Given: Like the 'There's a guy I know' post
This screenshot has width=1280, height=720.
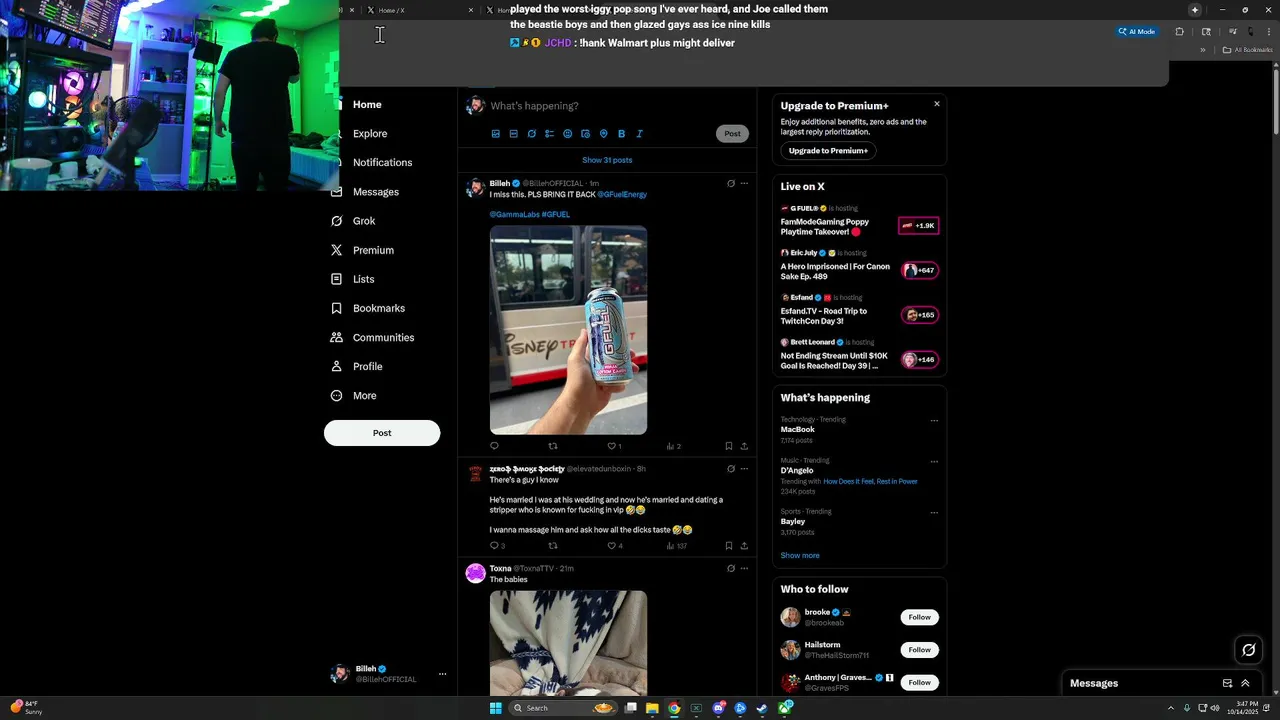Looking at the screenshot, I should [612, 546].
